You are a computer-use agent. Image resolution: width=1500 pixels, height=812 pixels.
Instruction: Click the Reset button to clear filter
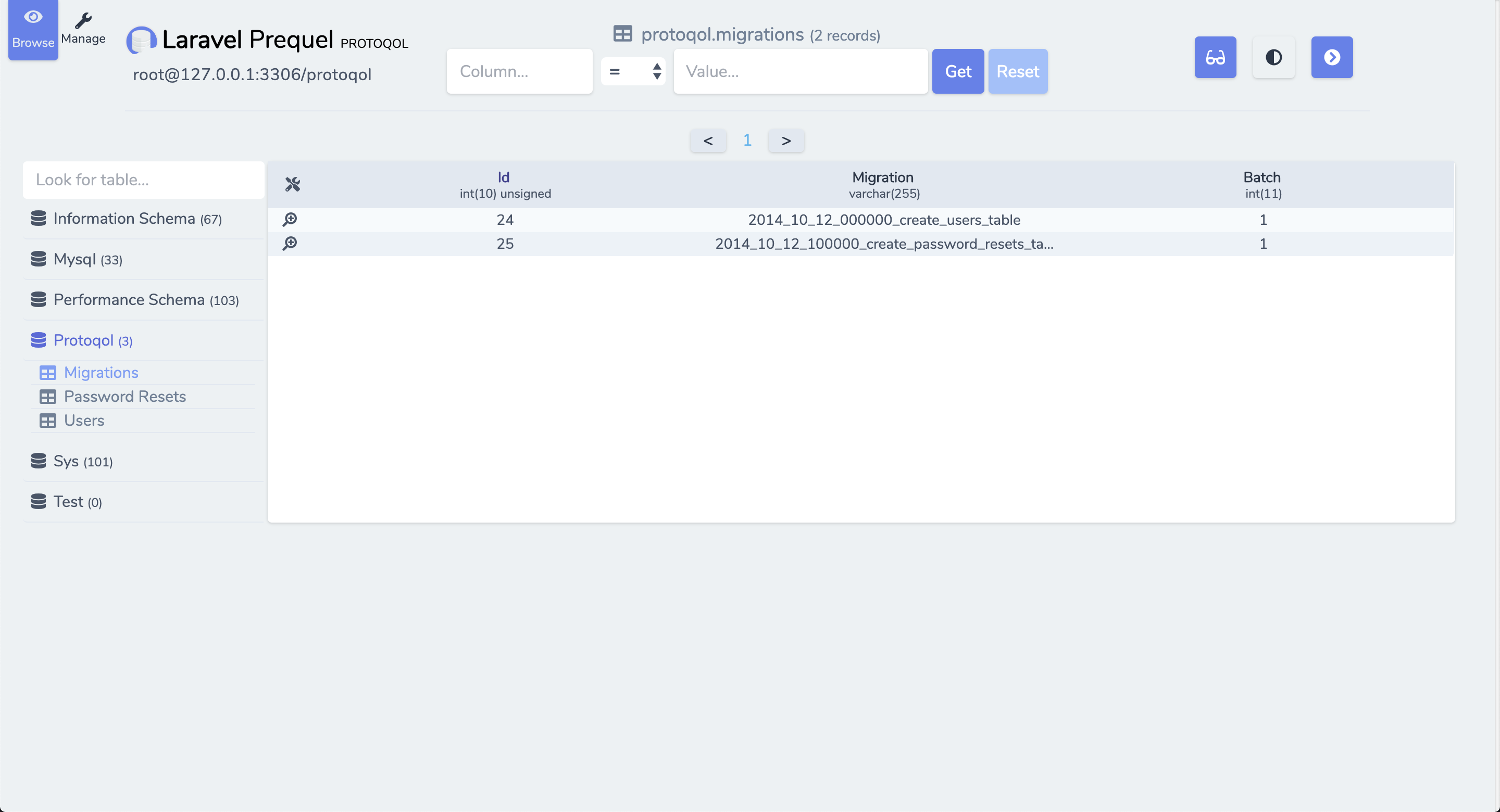tap(1018, 71)
